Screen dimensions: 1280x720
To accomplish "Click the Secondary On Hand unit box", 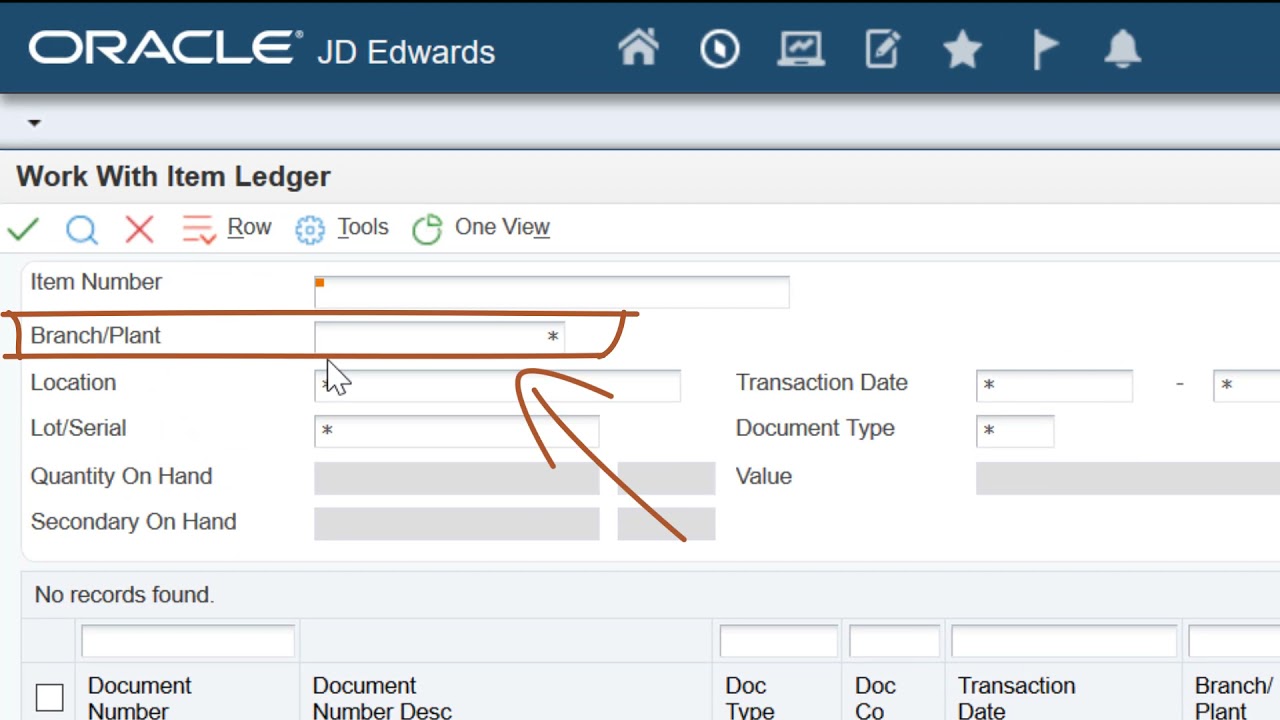I will point(666,524).
